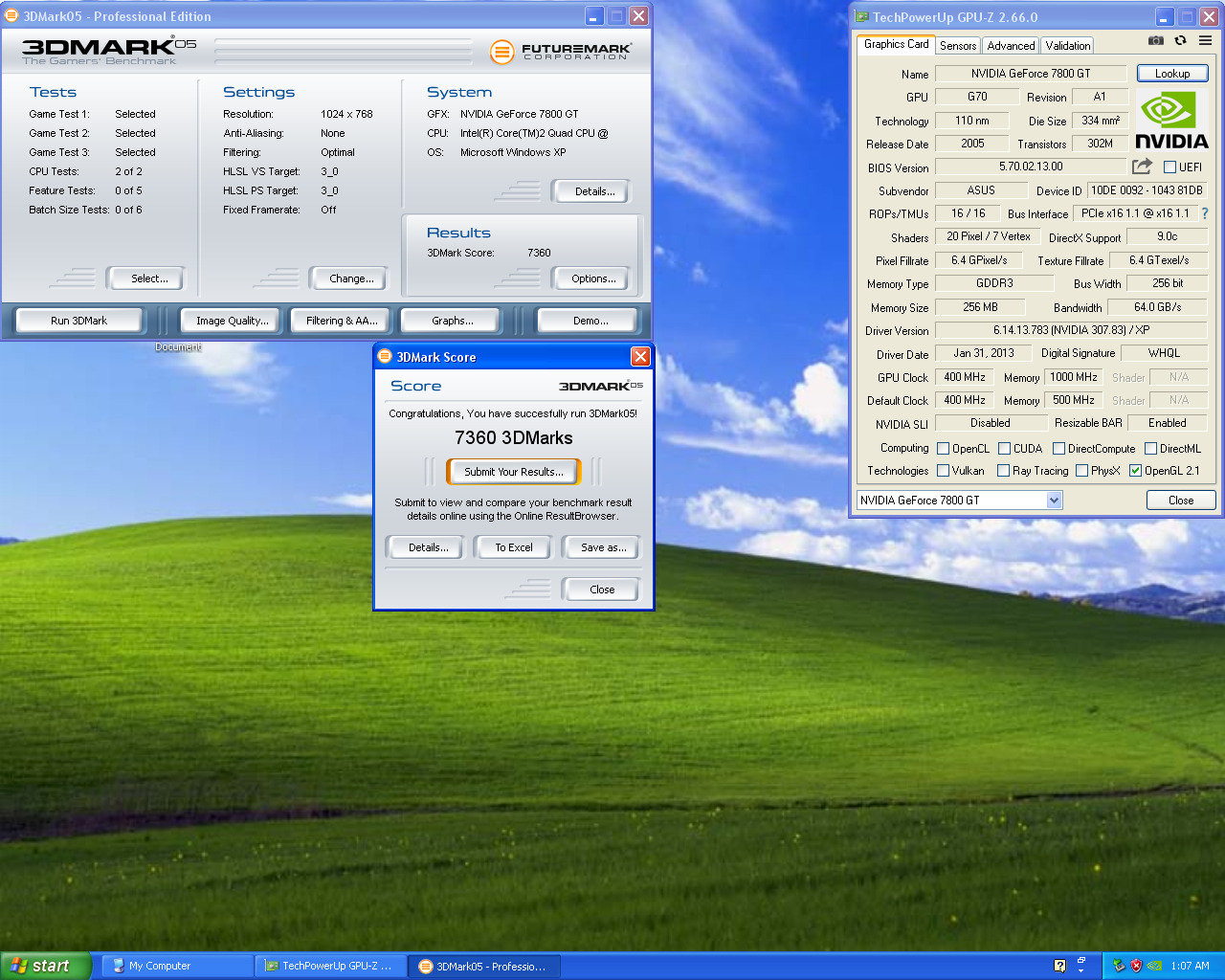Toggle the OpenCL checkbox
The height and width of the screenshot is (980, 1225).
pos(943,448)
